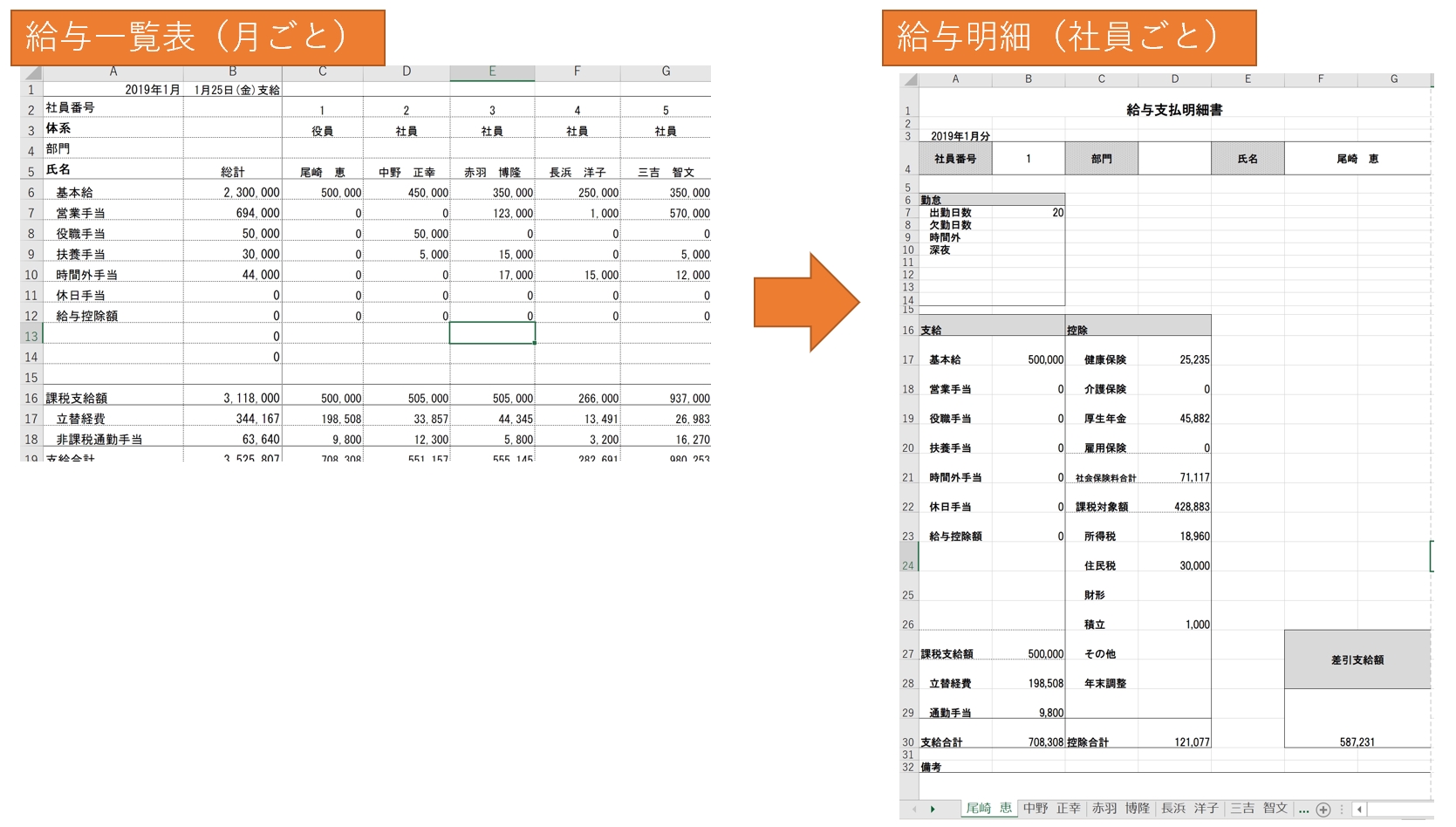Select row 6 header in salary list
1456x827 pixels.
tap(31, 193)
